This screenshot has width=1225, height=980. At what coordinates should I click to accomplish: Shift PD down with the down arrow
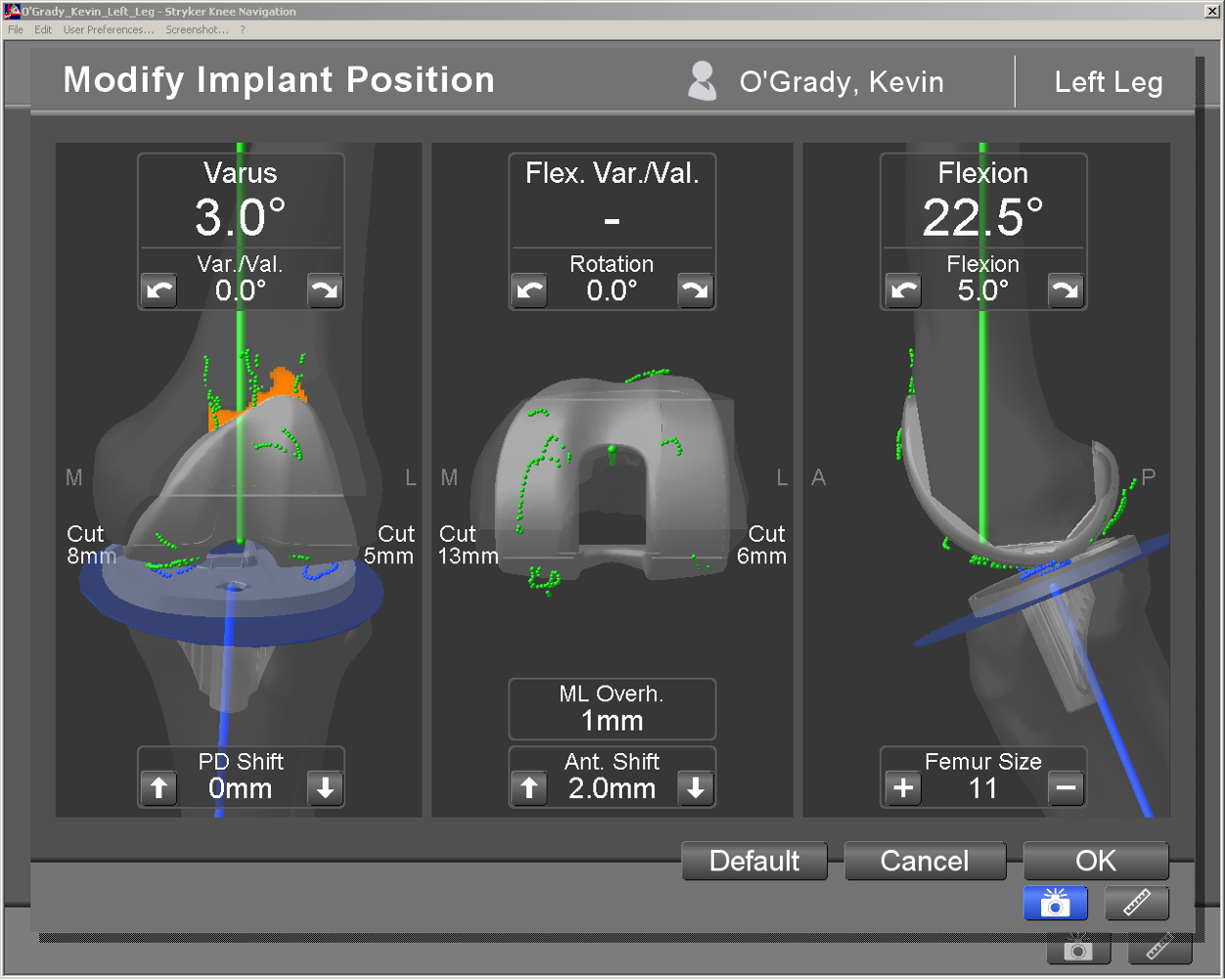coord(325,788)
